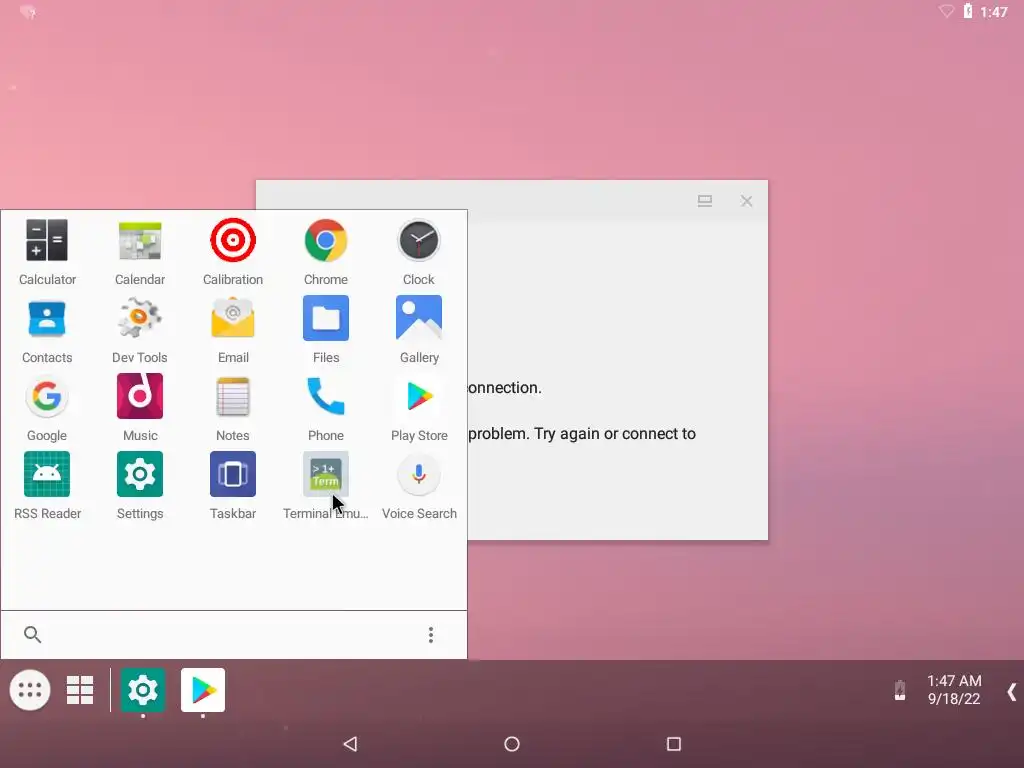Click the status bar time 1:47
This screenshot has width=1024, height=768.
[x=994, y=12]
